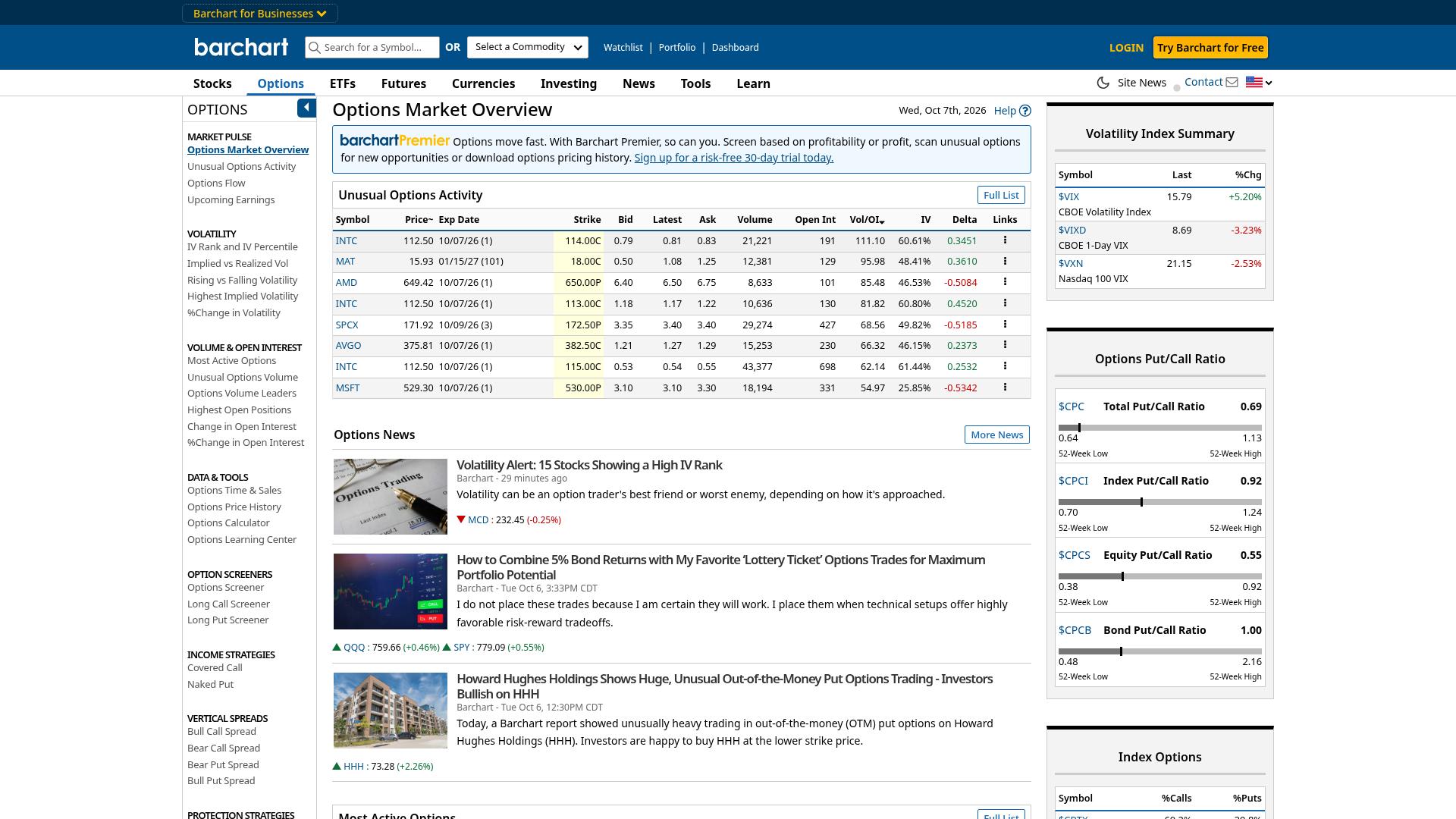
Task: Open the $CPCS symbol link
Action: point(1074,555)
